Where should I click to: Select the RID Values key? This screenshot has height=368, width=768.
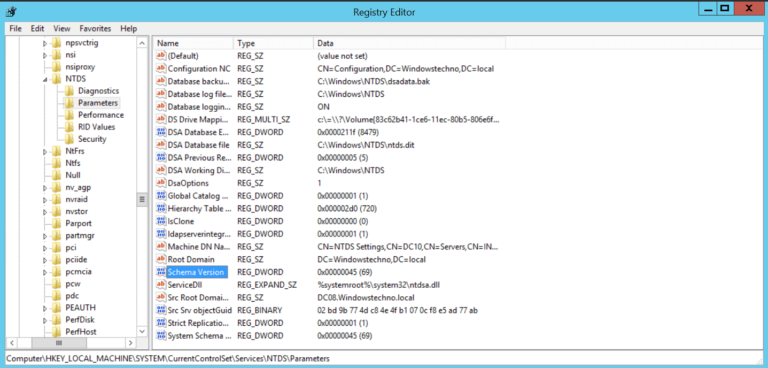[x=96, y=127]
